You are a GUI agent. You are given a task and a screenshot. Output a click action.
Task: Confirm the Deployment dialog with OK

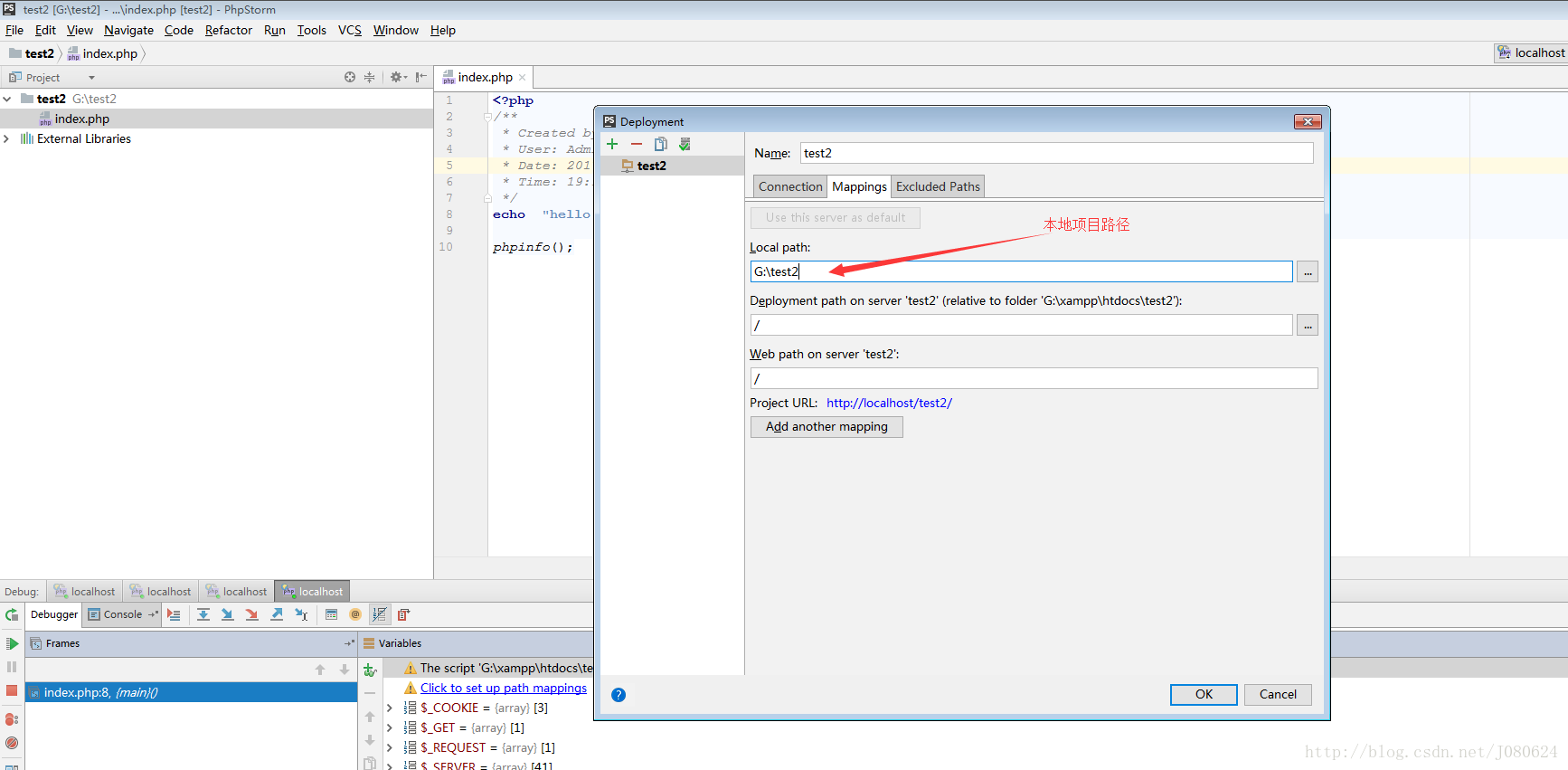1204,695
